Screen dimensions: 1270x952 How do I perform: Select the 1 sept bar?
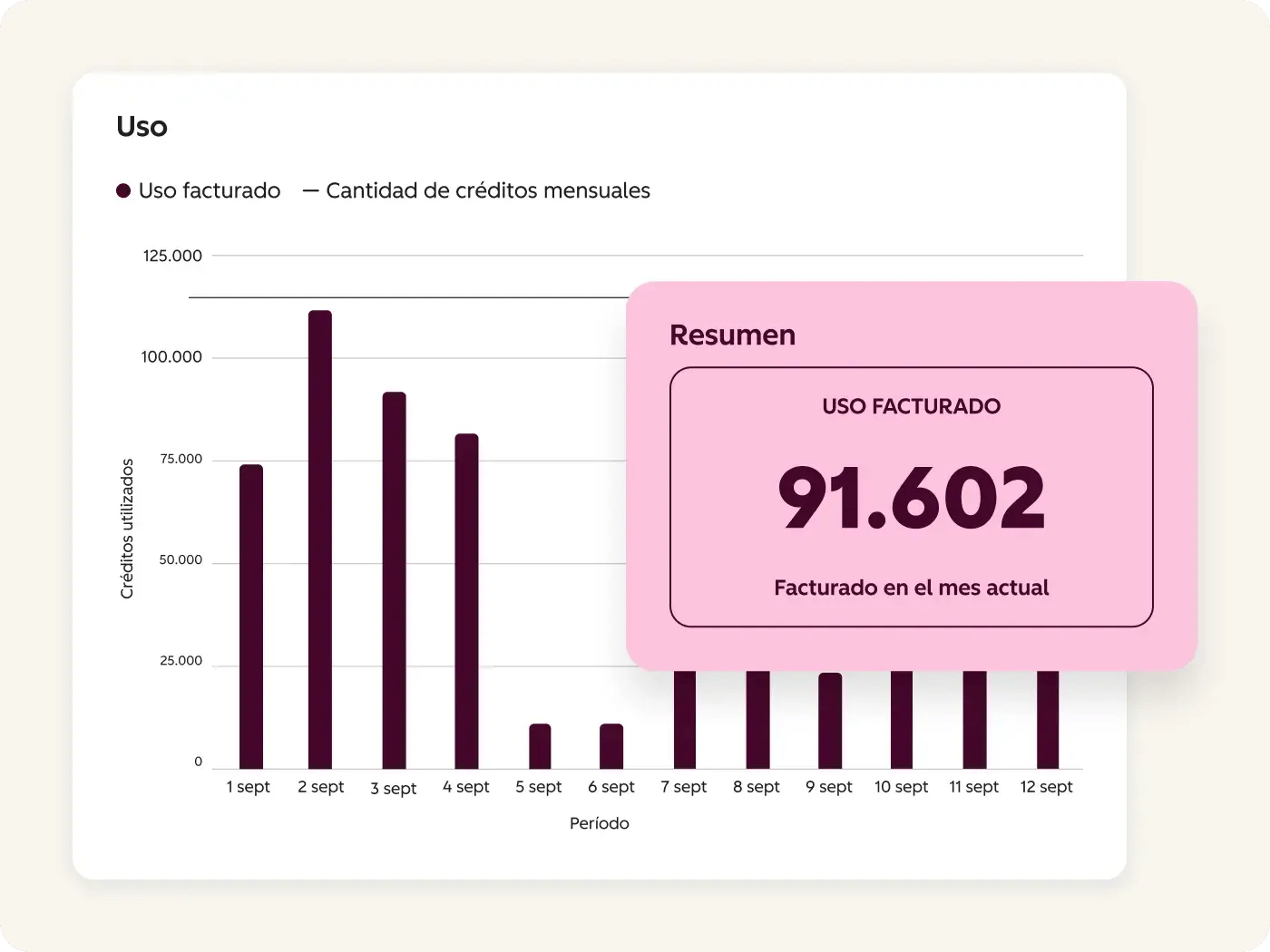pyautogui.click(x=251, y=617)
